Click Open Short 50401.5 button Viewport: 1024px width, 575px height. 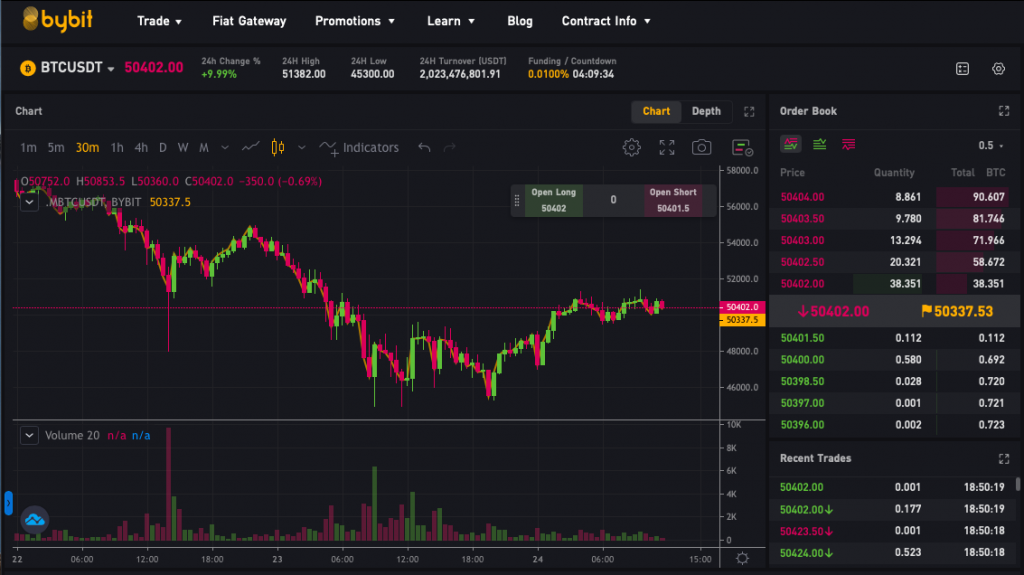pyautogui.click(x=673, y=201)
